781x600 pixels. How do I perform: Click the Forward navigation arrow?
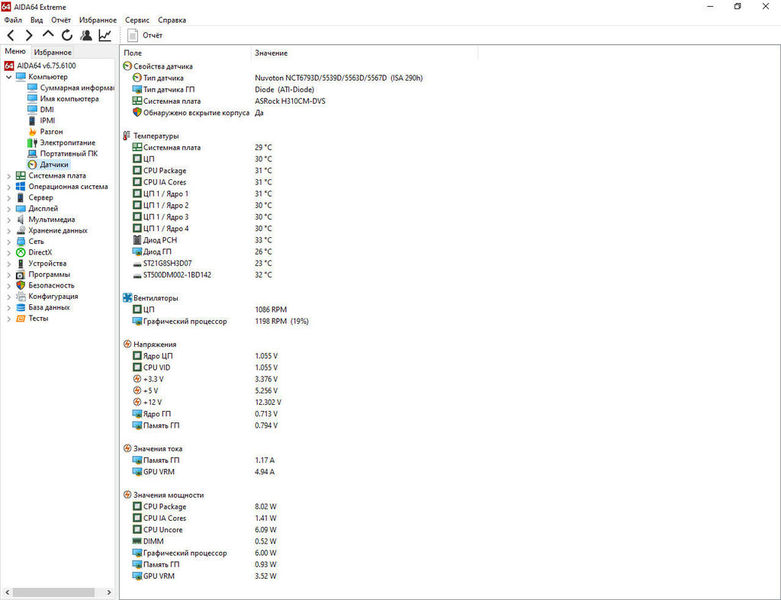pyautogui.click(x=29, y=35)
